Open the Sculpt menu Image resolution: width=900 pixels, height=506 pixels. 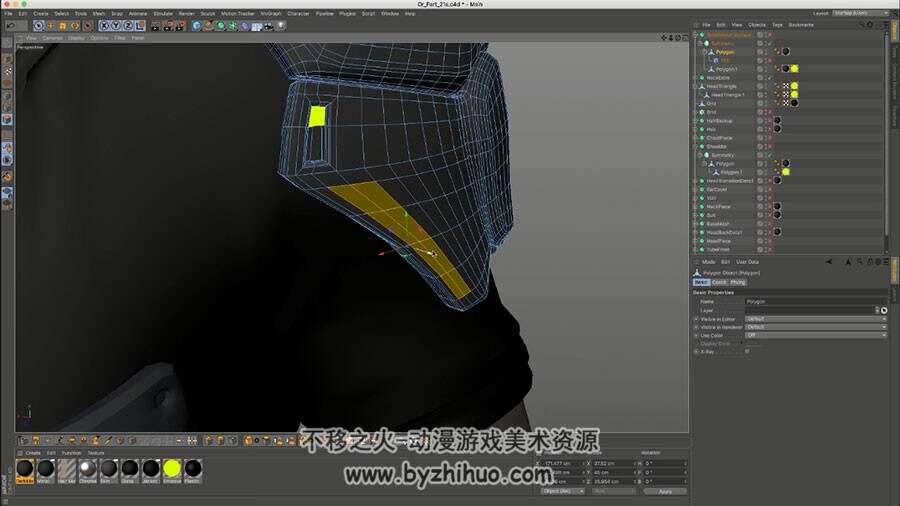pos(208,13)
